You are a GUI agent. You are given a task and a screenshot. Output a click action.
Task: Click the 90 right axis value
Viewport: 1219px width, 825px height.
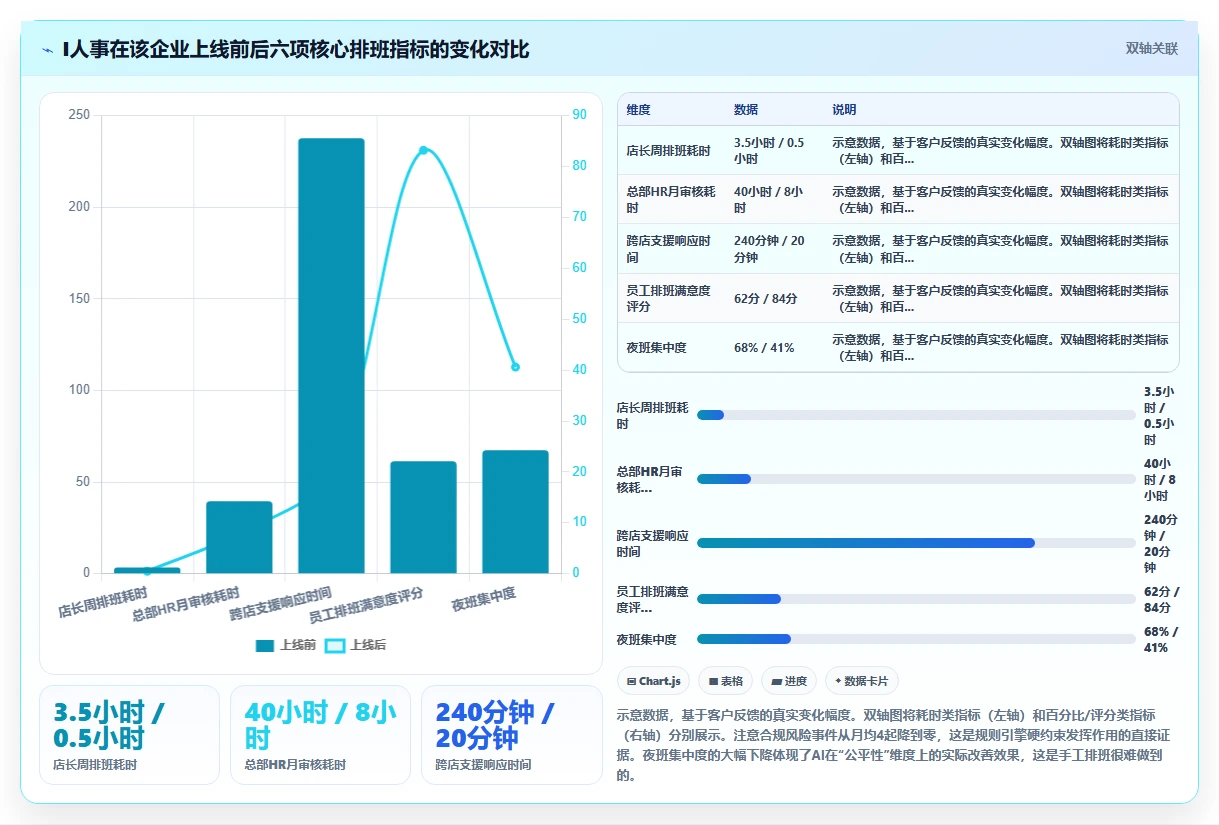click(x=580, y=115)
